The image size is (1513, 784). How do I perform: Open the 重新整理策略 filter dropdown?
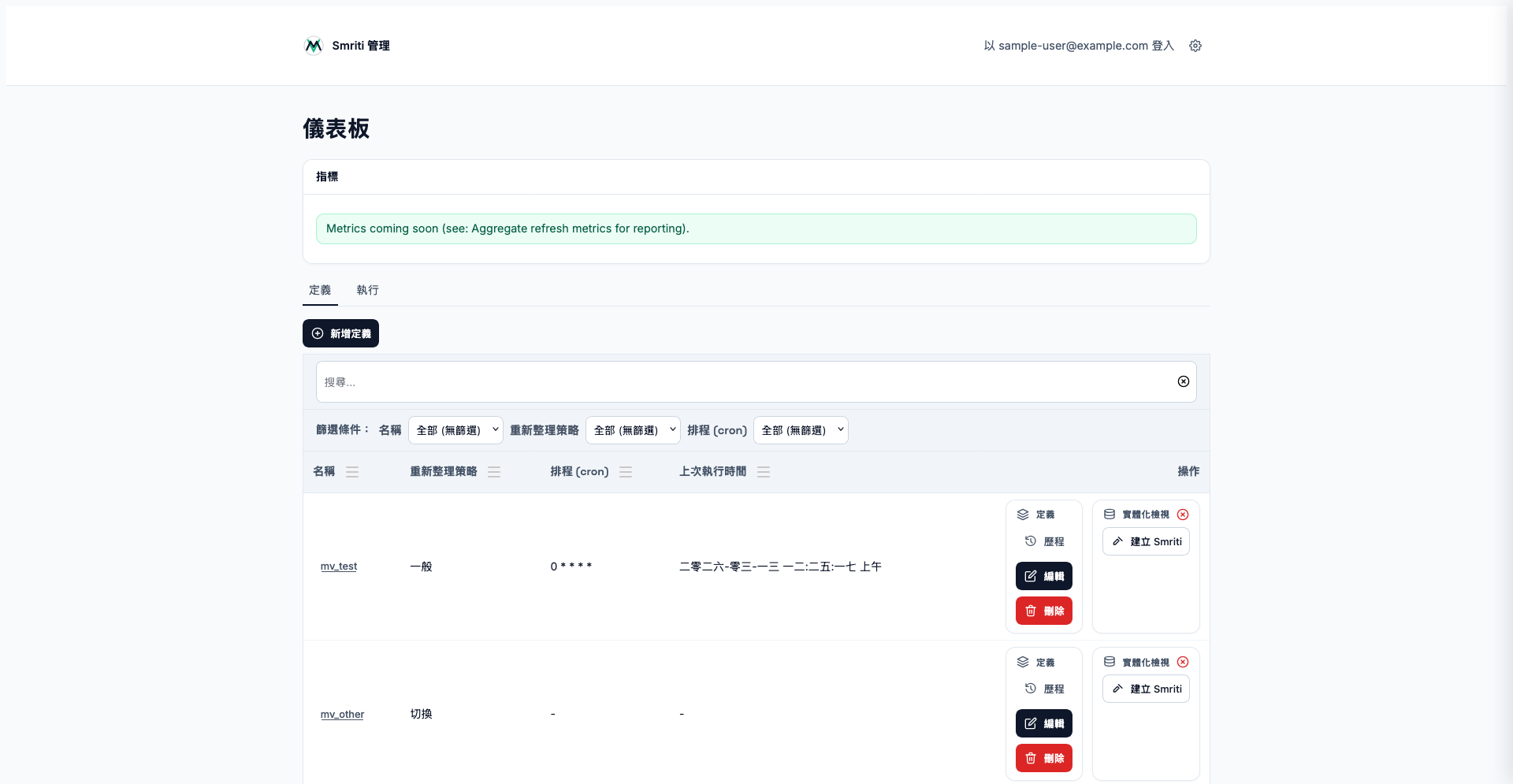tap(633, 430)
